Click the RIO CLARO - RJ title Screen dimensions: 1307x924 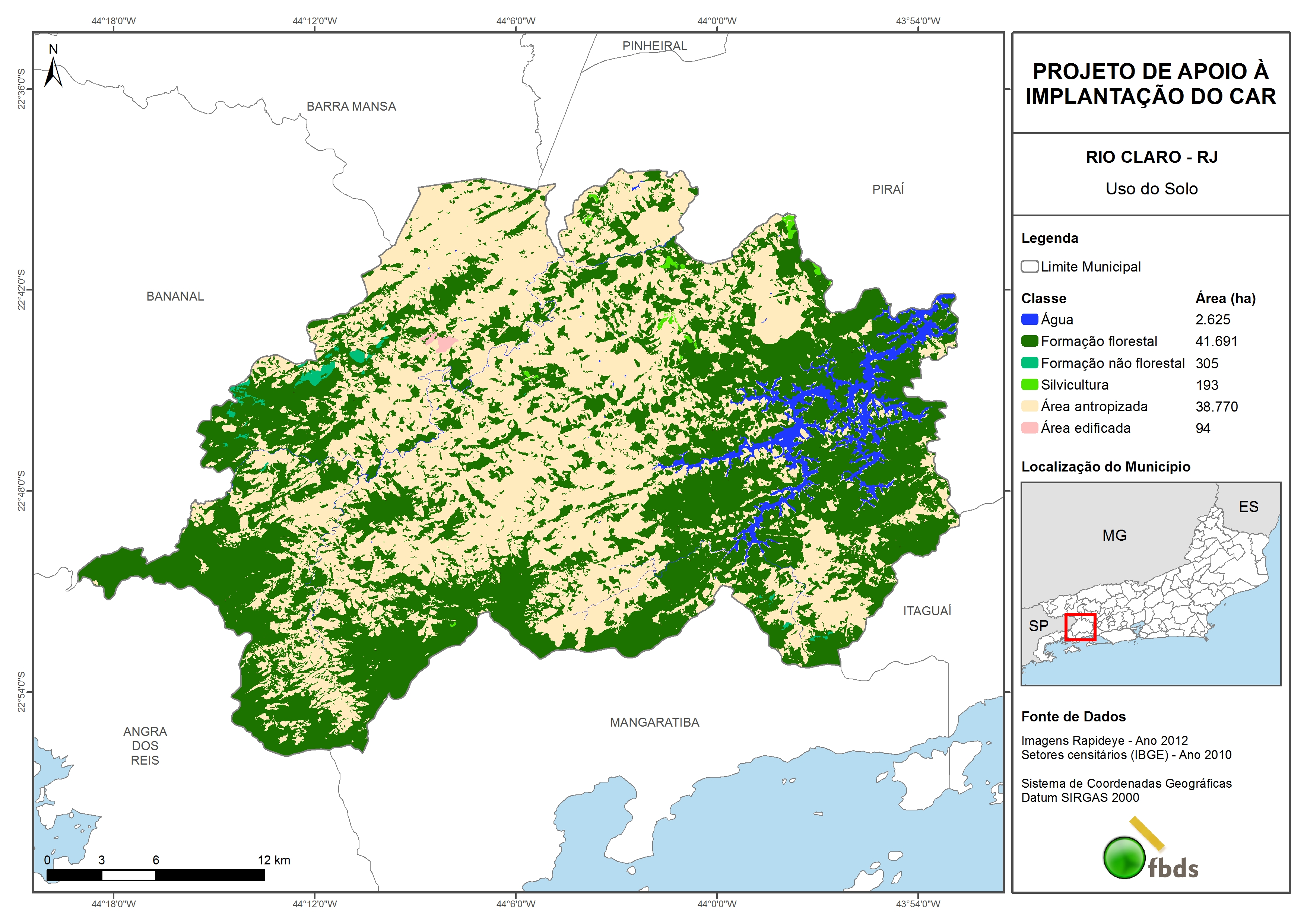point(1151,157)
